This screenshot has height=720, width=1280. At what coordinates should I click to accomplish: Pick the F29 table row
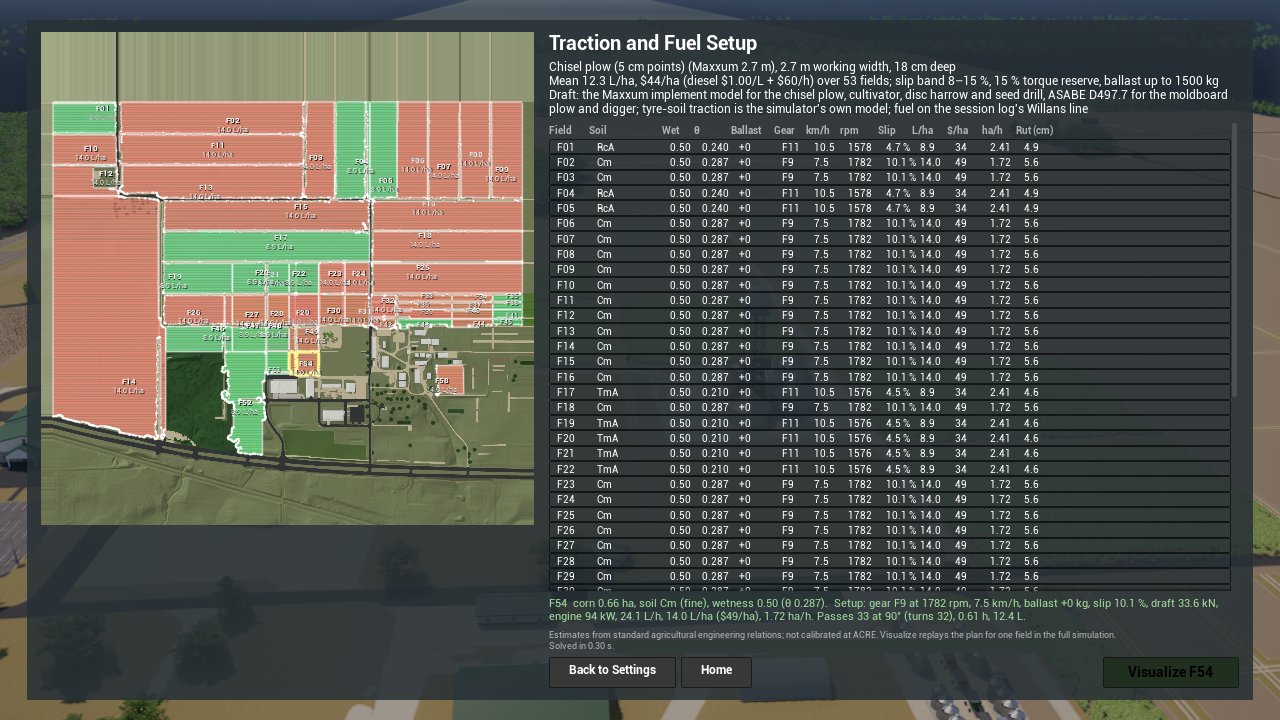coord(890,576)
